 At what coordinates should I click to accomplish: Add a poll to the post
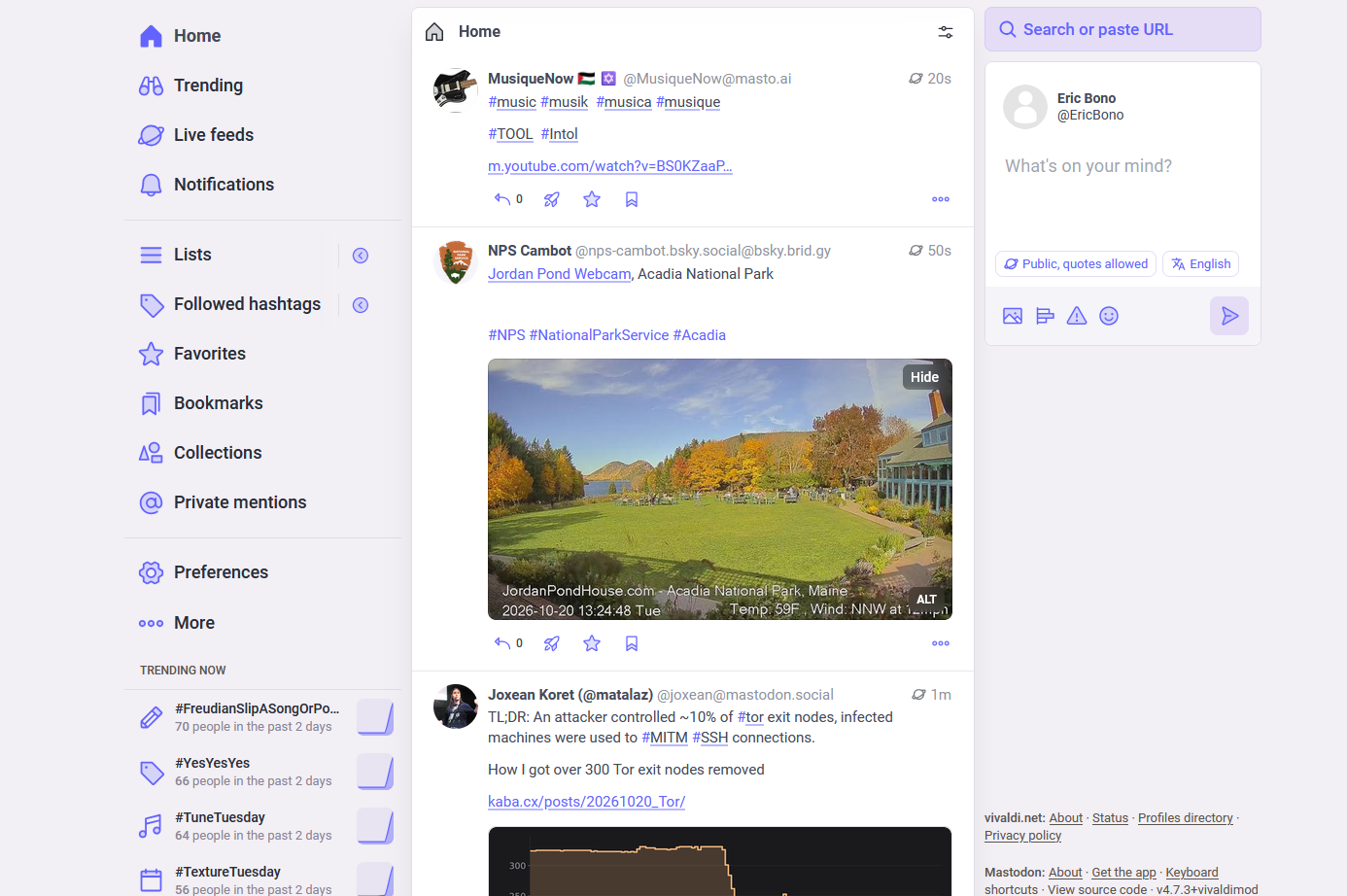point(1045,316)
